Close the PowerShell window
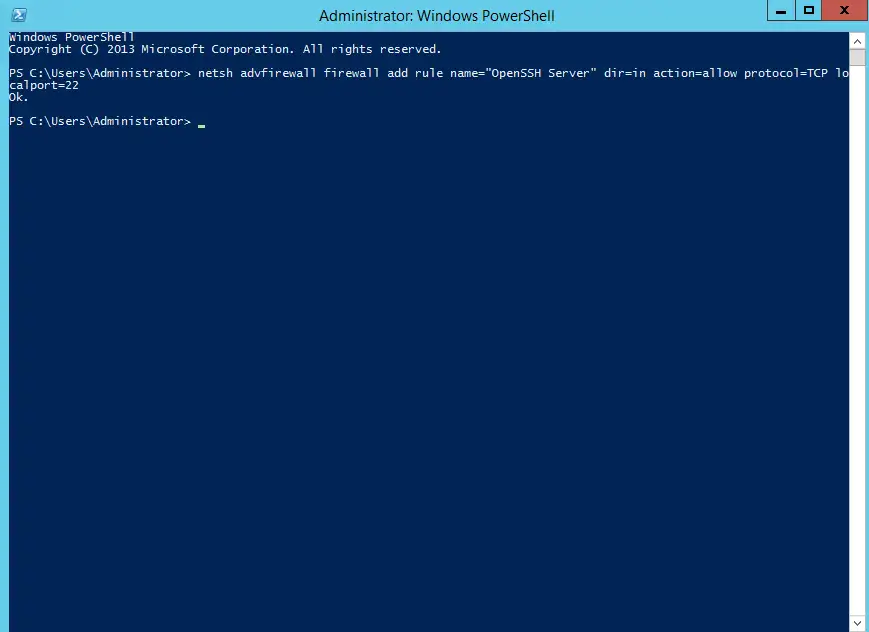This screenshot has height=632, width=869. [843, 11]
